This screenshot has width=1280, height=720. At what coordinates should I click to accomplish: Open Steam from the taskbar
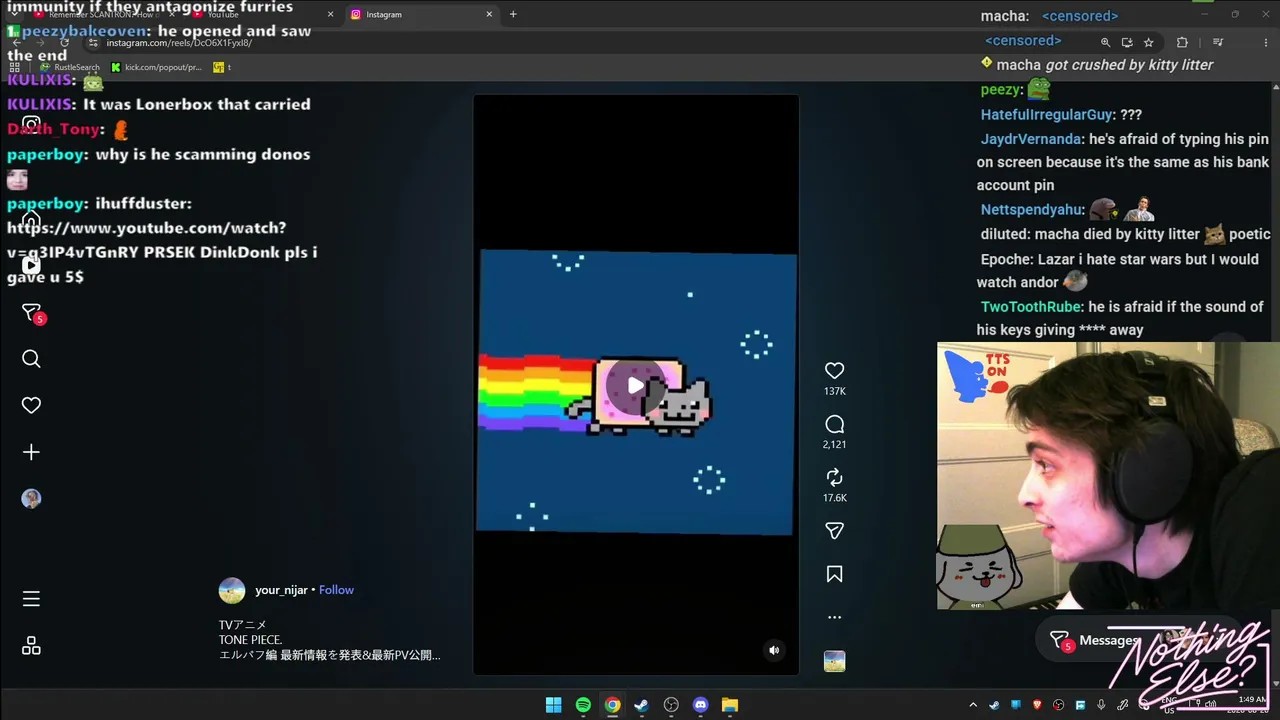(x=642, y=705)
